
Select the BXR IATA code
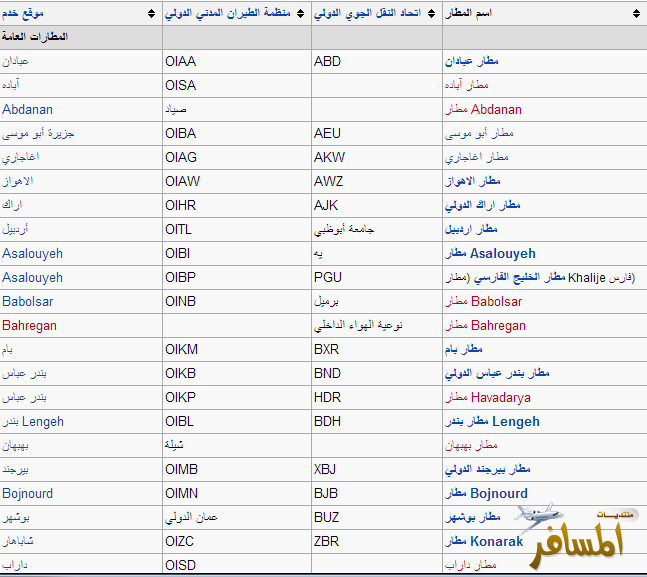click(x=326, y=349)
